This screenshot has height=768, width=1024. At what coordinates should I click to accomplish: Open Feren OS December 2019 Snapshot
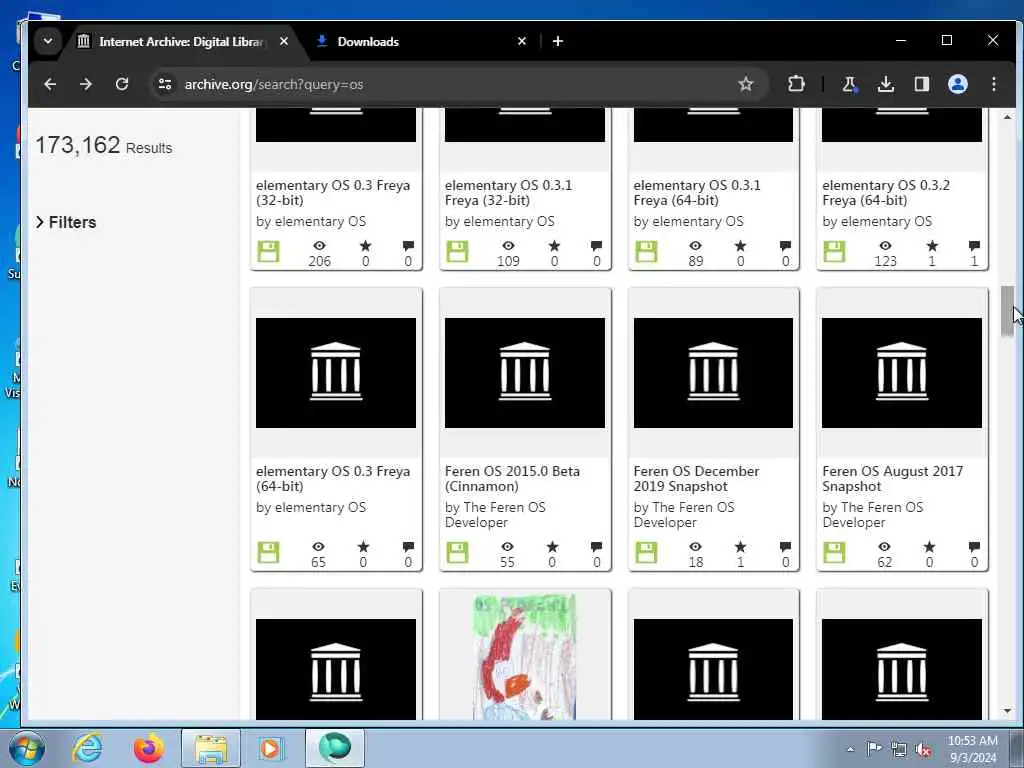(696, 479)
